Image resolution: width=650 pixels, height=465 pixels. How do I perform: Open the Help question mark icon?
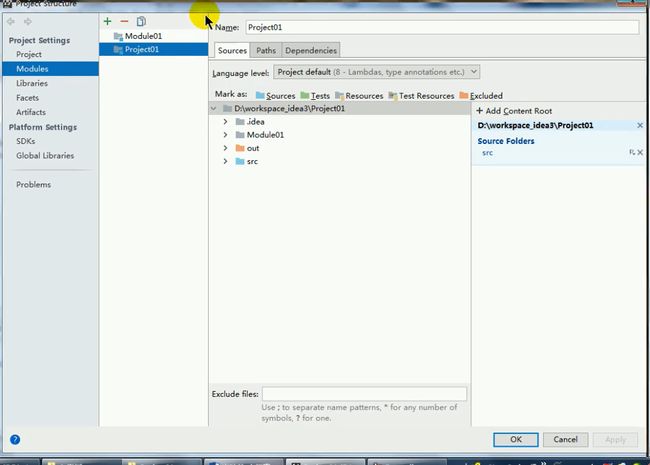point(15,440)
